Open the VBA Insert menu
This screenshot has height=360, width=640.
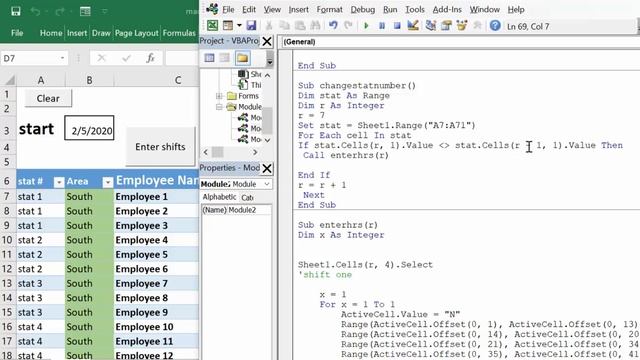click(x=298, y=9)
